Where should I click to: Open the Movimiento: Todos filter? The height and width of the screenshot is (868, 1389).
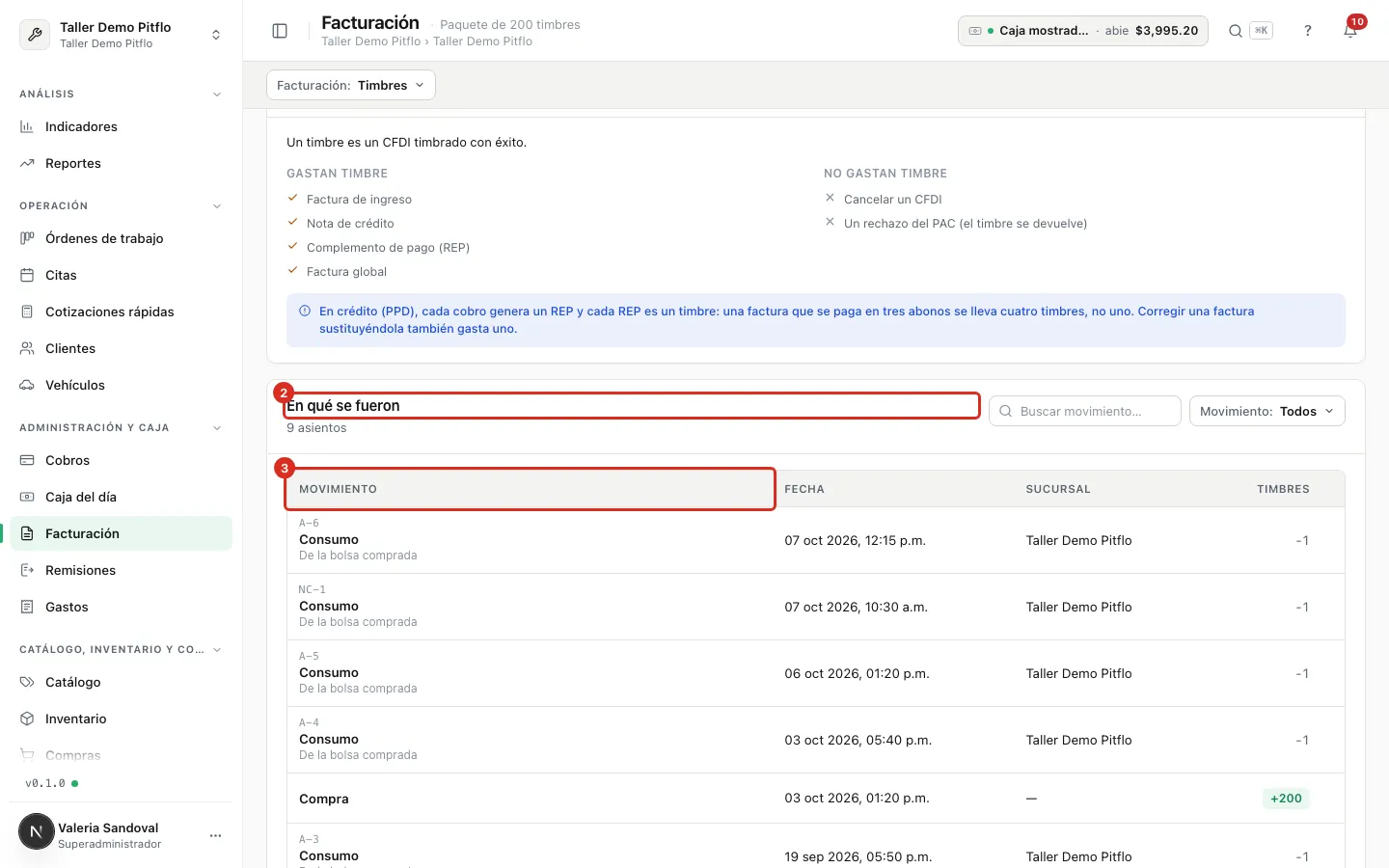pos(1266,411)
